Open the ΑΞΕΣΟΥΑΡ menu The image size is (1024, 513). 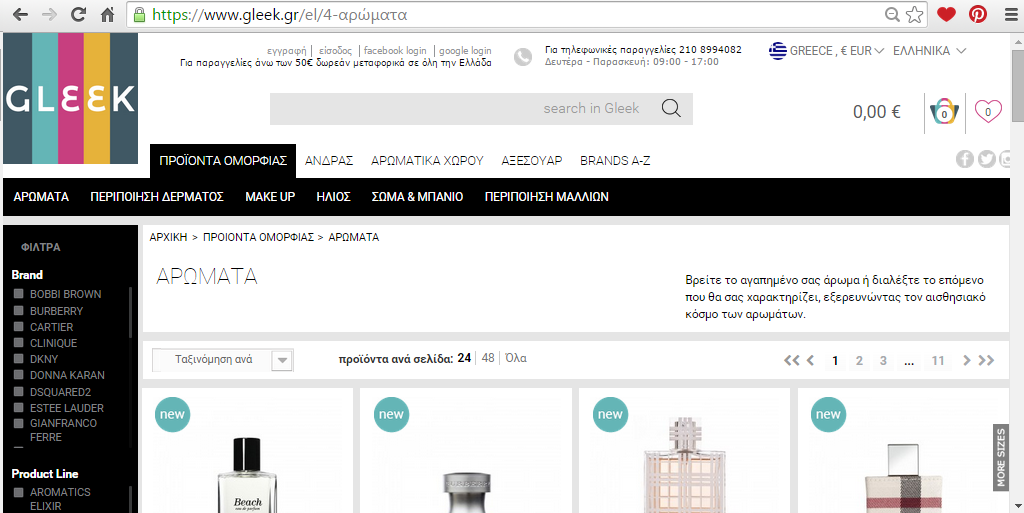[532, 161]
